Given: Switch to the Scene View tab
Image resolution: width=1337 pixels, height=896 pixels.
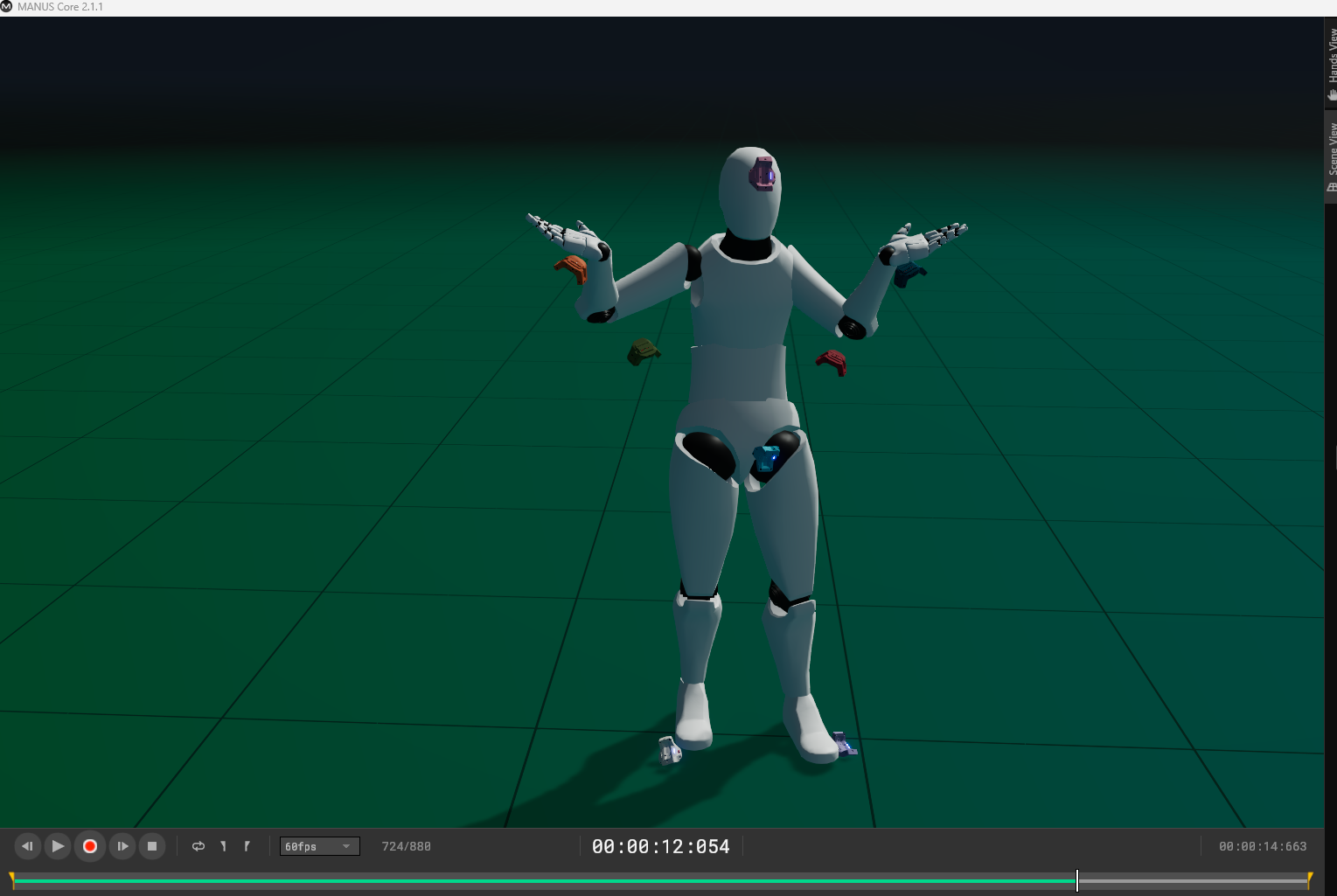Looking at the screenshot, I should click(x=1331, y=157).
